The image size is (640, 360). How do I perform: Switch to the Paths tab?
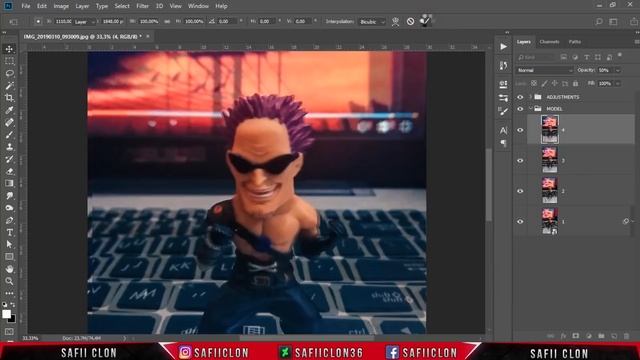tap(575, 42)
